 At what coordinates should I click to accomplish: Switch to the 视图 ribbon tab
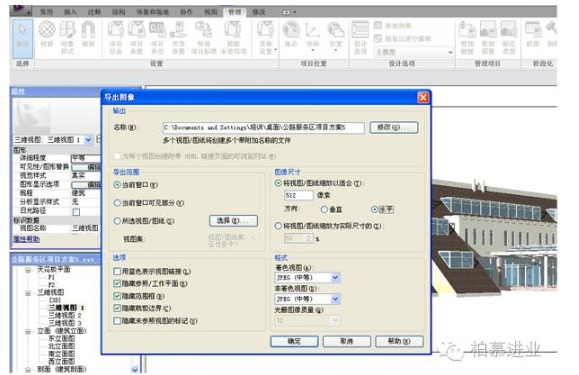[211, 12]
